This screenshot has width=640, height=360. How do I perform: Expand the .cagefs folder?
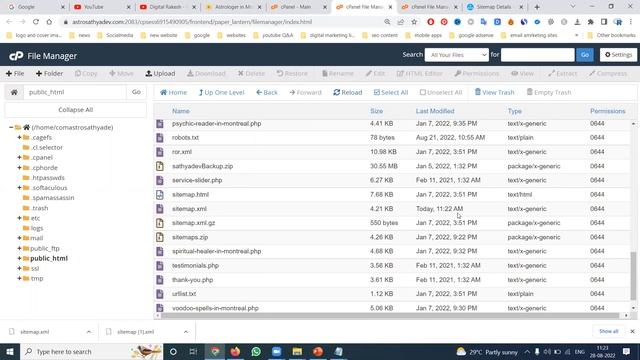click(x=19, y=138)
